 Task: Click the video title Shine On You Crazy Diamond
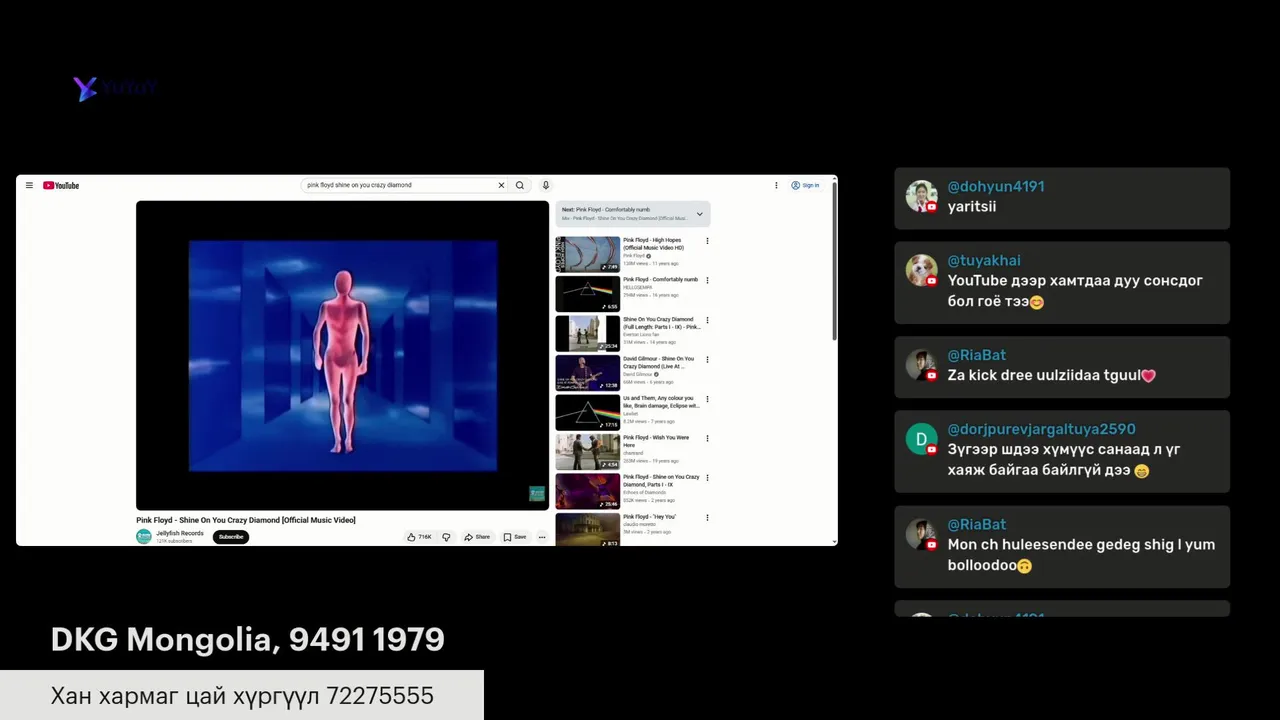(246, 520)
